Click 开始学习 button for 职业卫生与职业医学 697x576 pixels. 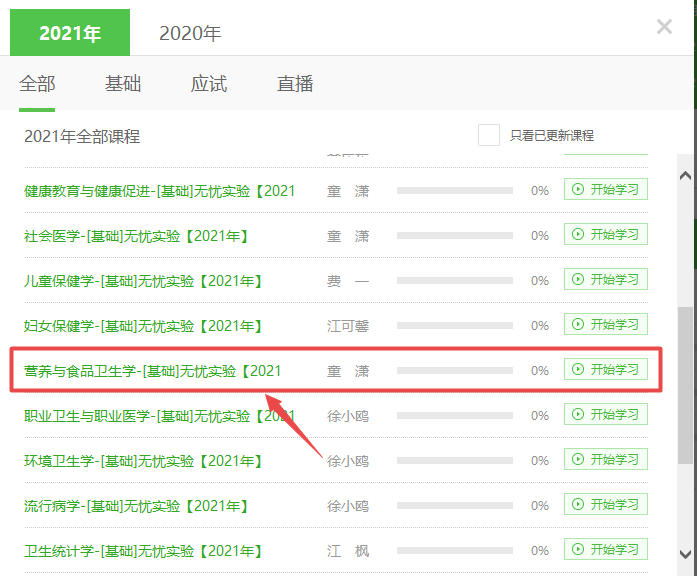(x=606, y=415)
